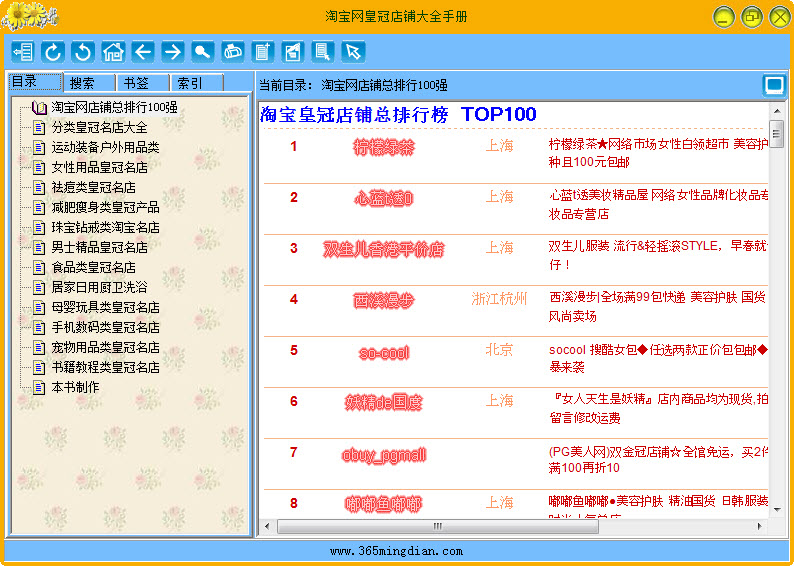
Task: Click the page edit pencil icon
Action: click(x=293, y=52)
